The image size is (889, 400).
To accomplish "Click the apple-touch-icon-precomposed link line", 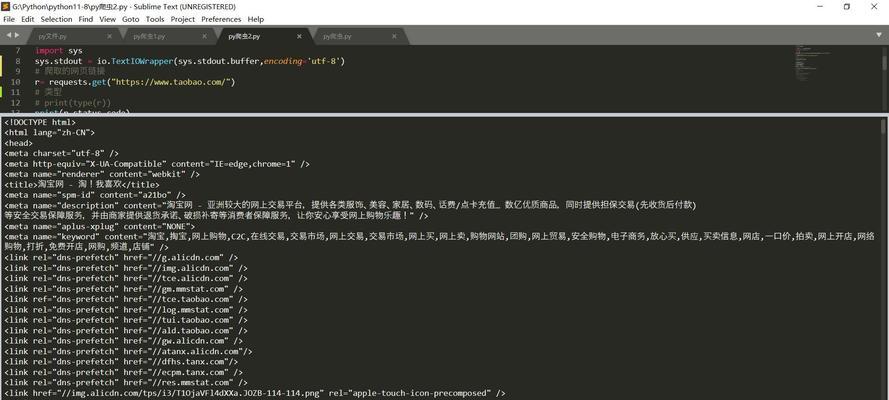I will pyautogui.click(x=254, y=393).
